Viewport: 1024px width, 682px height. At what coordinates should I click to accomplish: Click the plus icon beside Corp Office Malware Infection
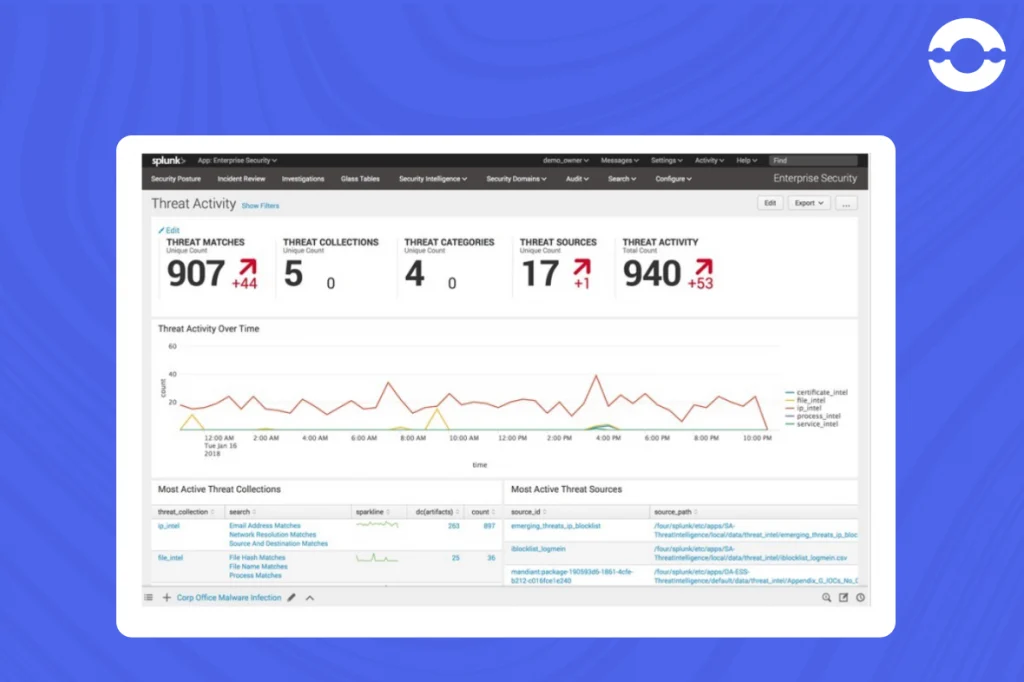pos(167,598)
